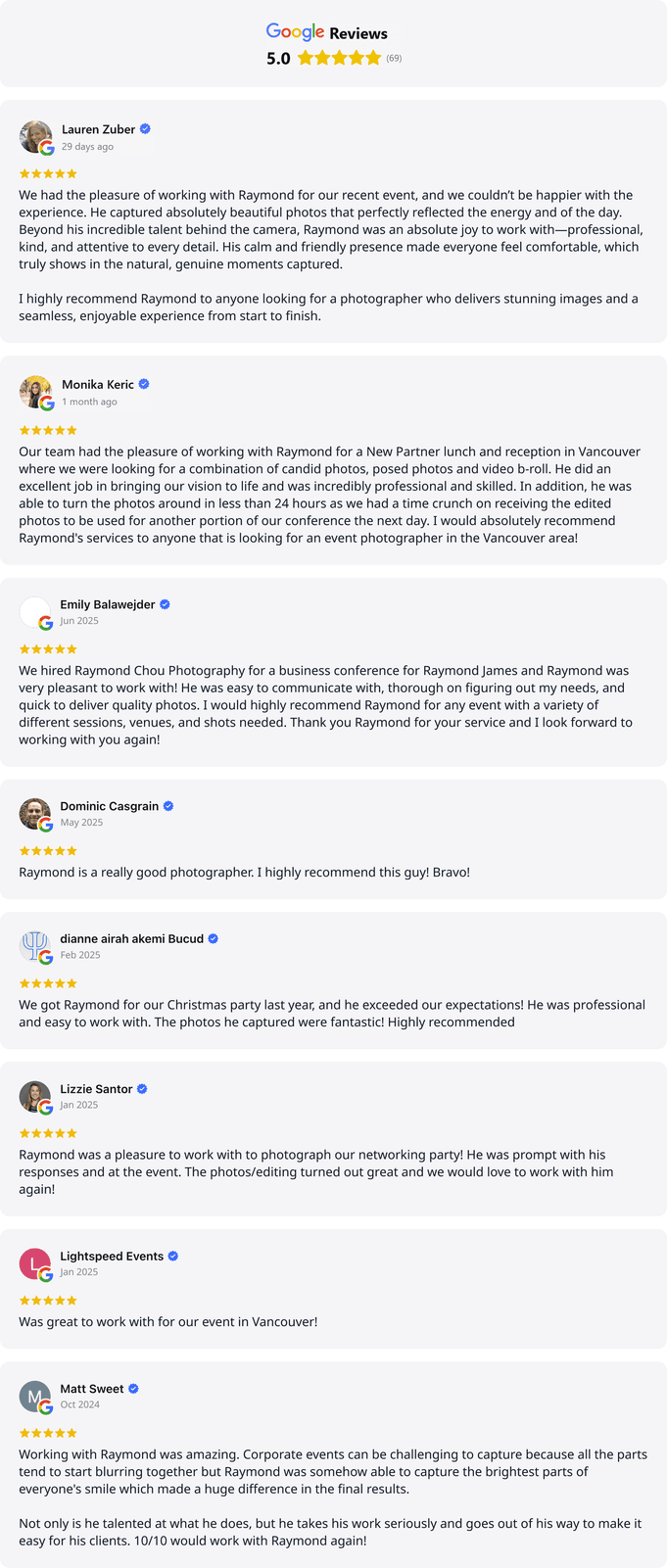Click the verified badge next to Lightspeed Events
The height and width of the screenshot is (1568, 667).
click(173, 1257)
